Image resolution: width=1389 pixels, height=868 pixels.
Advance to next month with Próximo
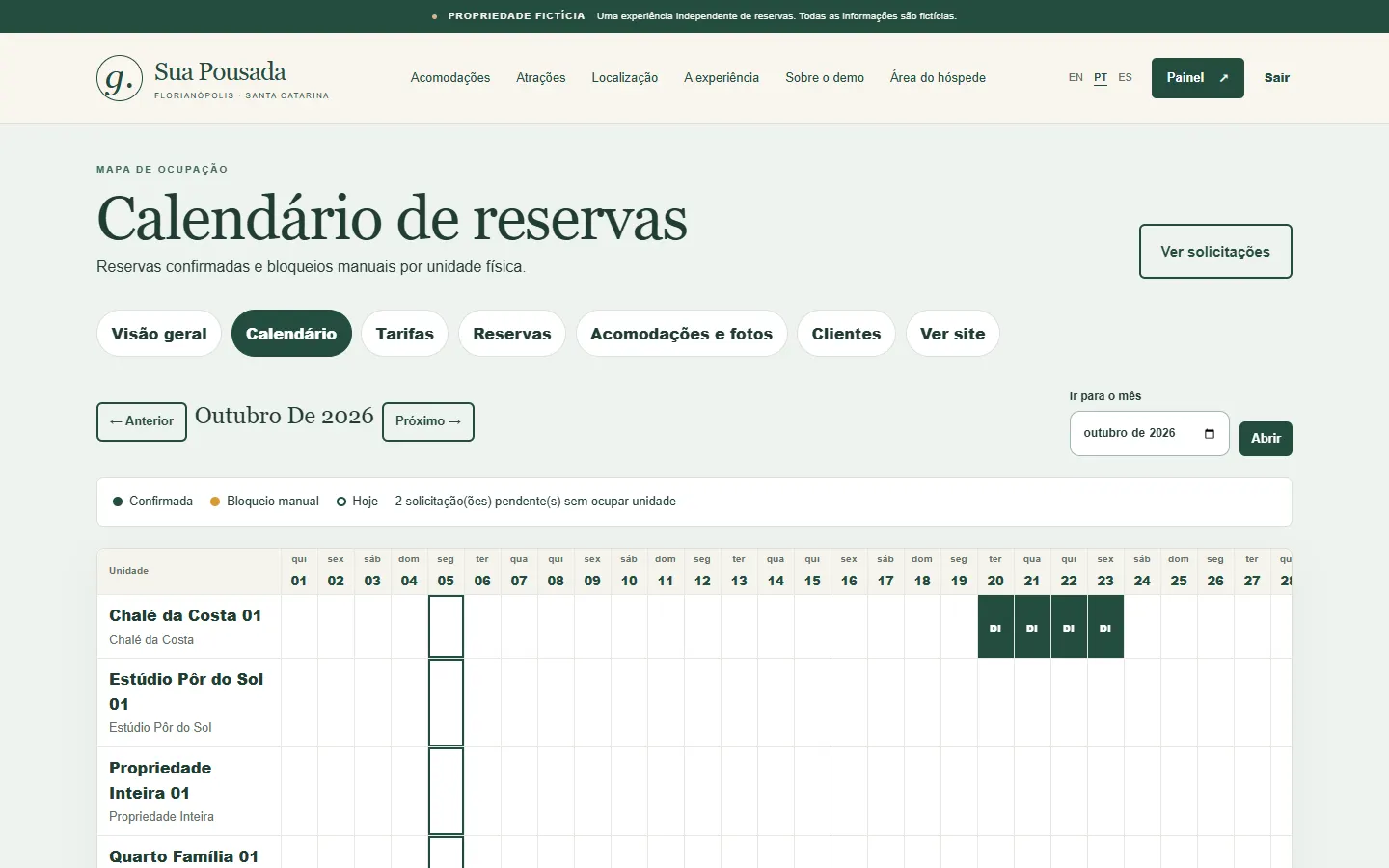point(428,421)
